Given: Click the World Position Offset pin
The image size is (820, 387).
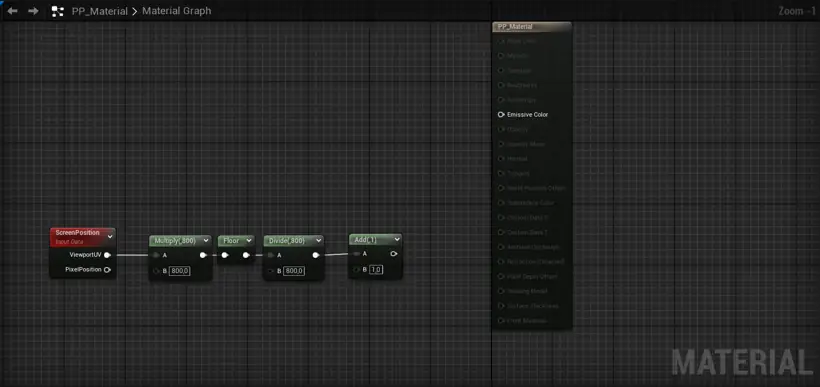Looking at the screenshot, I should (x=501, y=188).
